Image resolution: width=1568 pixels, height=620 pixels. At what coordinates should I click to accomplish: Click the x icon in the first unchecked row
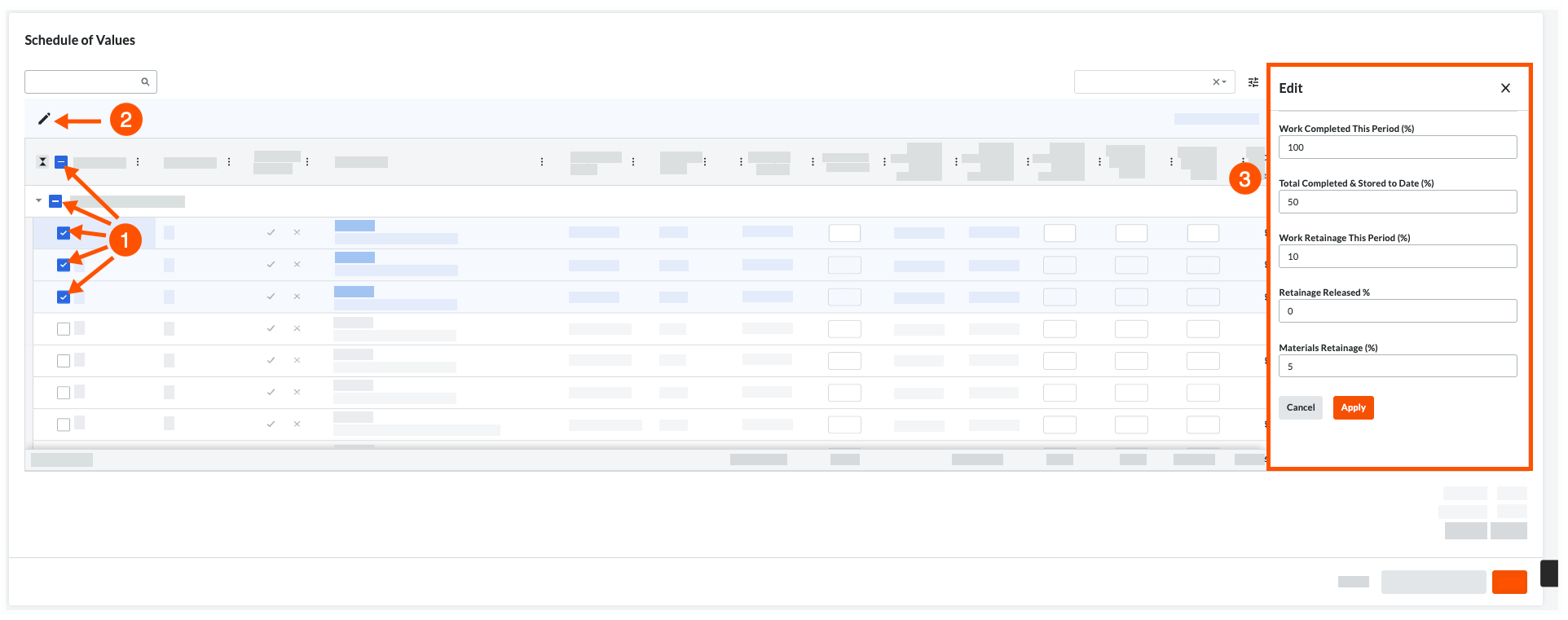click(297, 328)
